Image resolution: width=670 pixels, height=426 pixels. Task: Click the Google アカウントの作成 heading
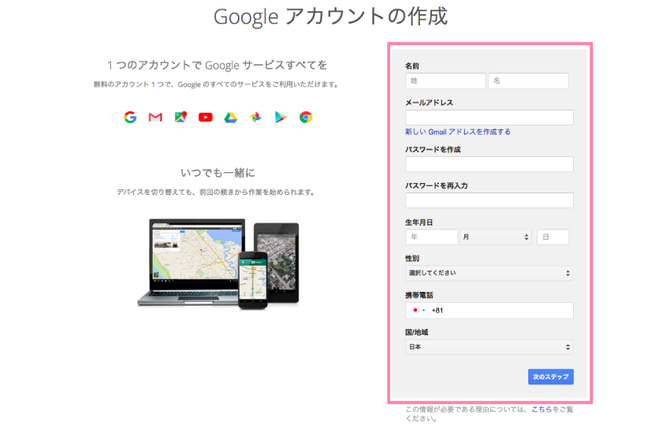pyautogui.click(x=331, y=17)
